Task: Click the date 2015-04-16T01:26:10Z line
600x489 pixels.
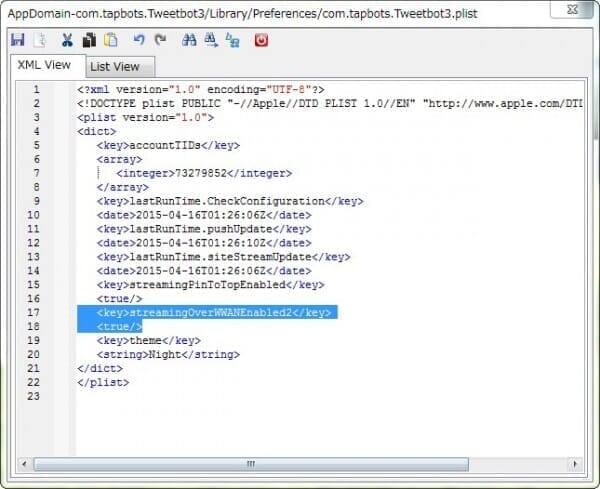Action: (x=204, y=243)
